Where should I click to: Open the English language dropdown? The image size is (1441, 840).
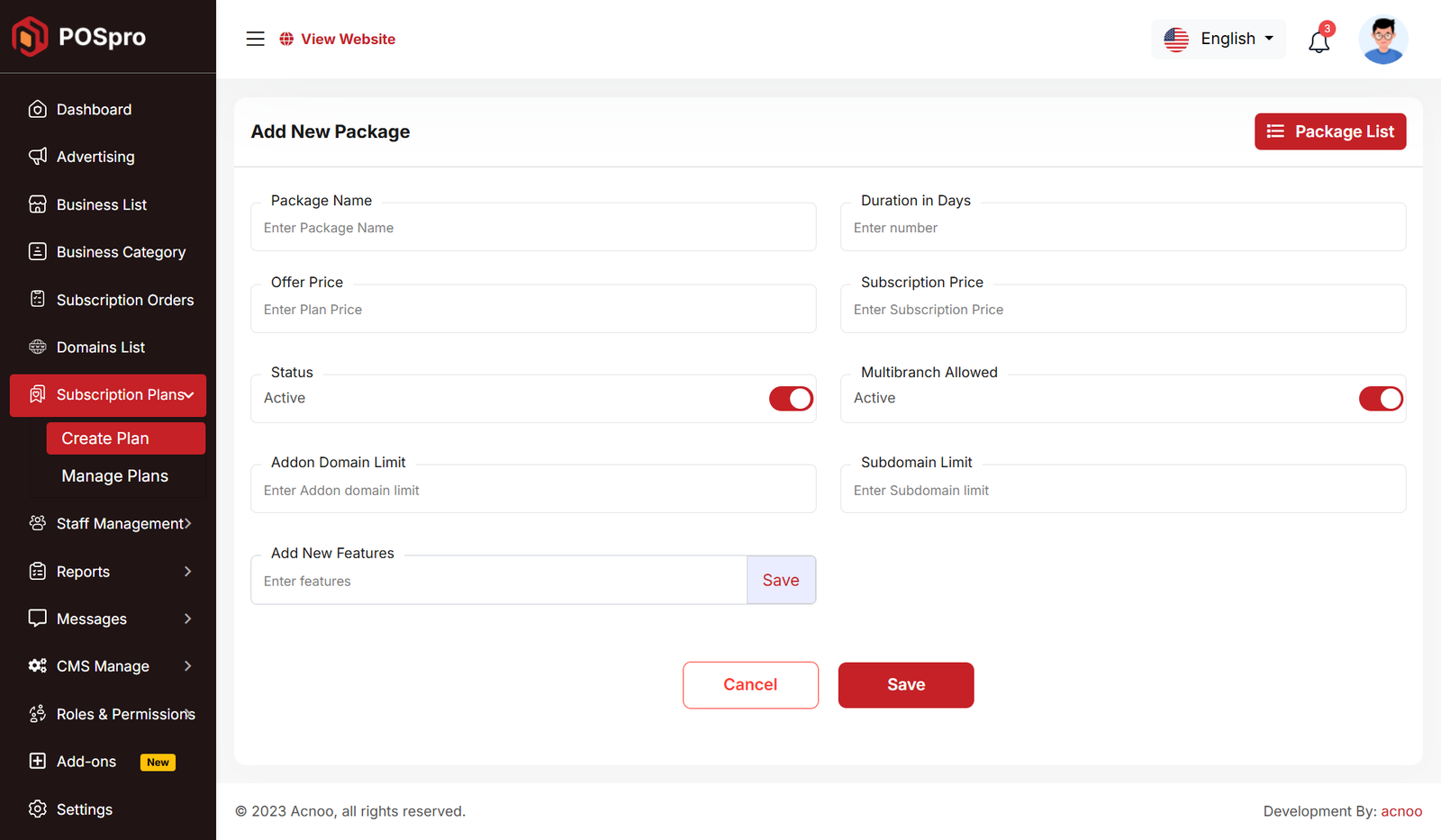[x=1219, y=39]
